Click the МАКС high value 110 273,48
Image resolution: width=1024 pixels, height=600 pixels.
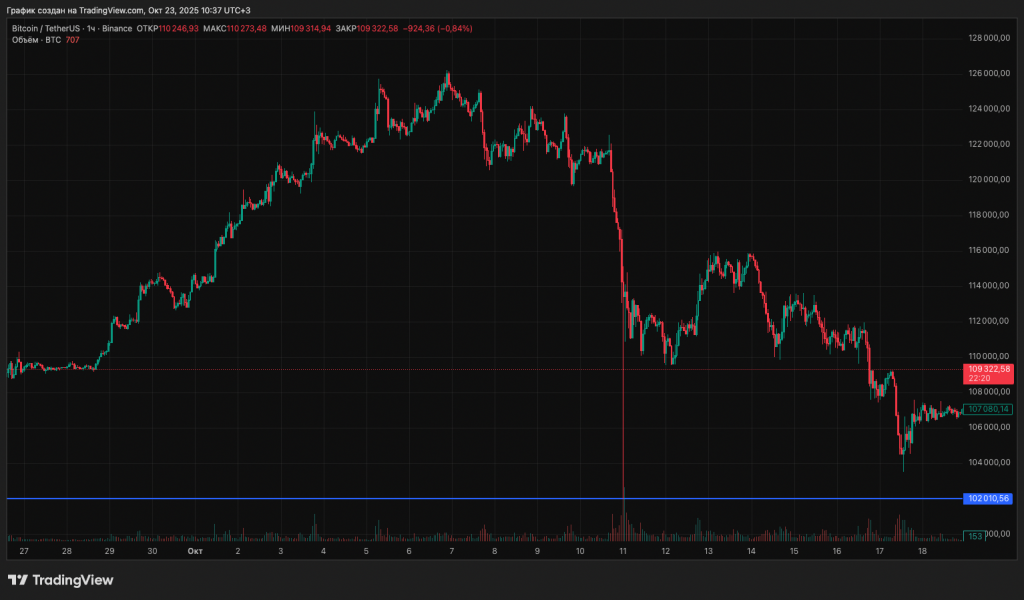coord(247,28)
